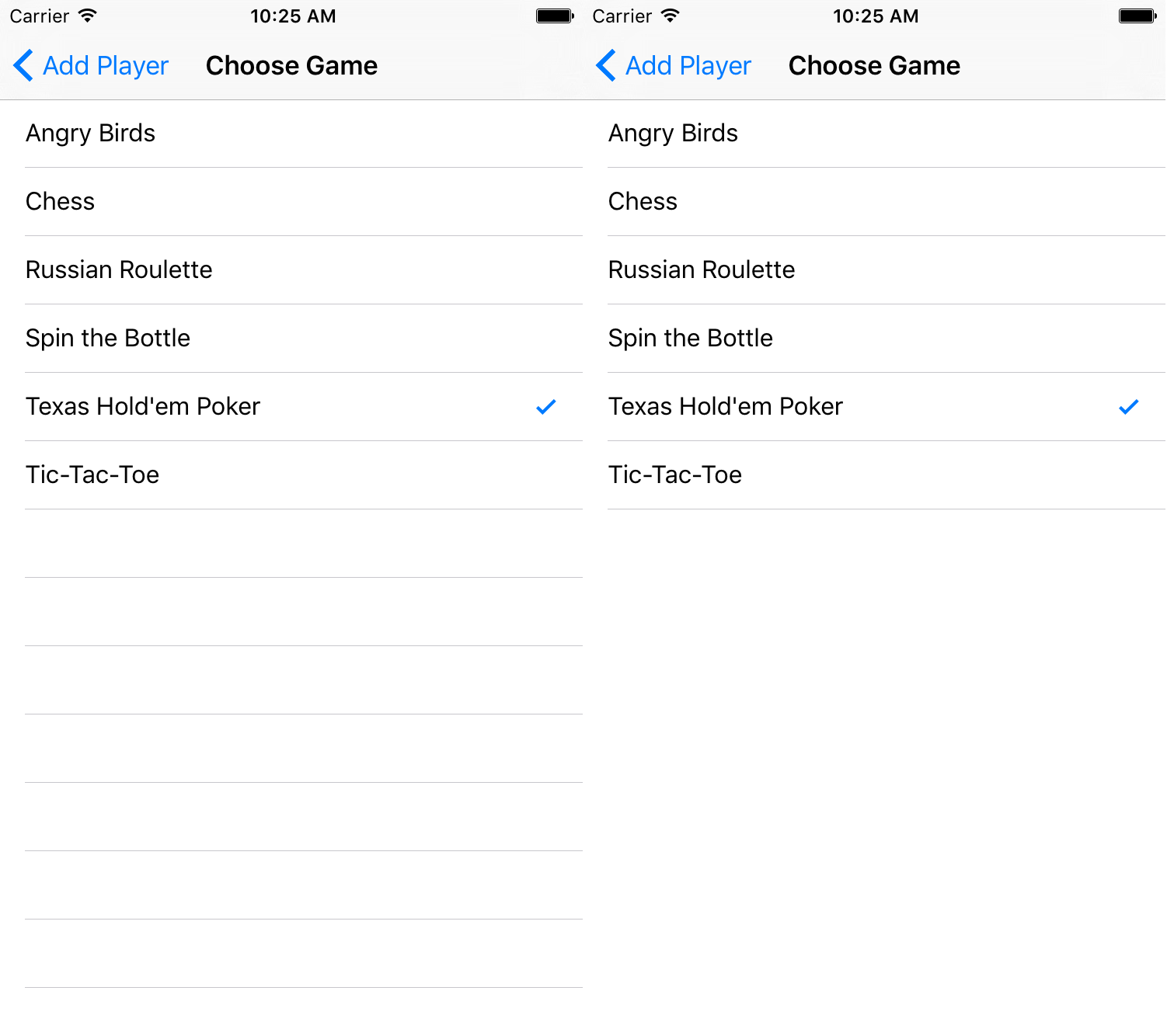
Task: Pick Tic-Tac-Toe in the left list
Action: (x=291, y=475)
